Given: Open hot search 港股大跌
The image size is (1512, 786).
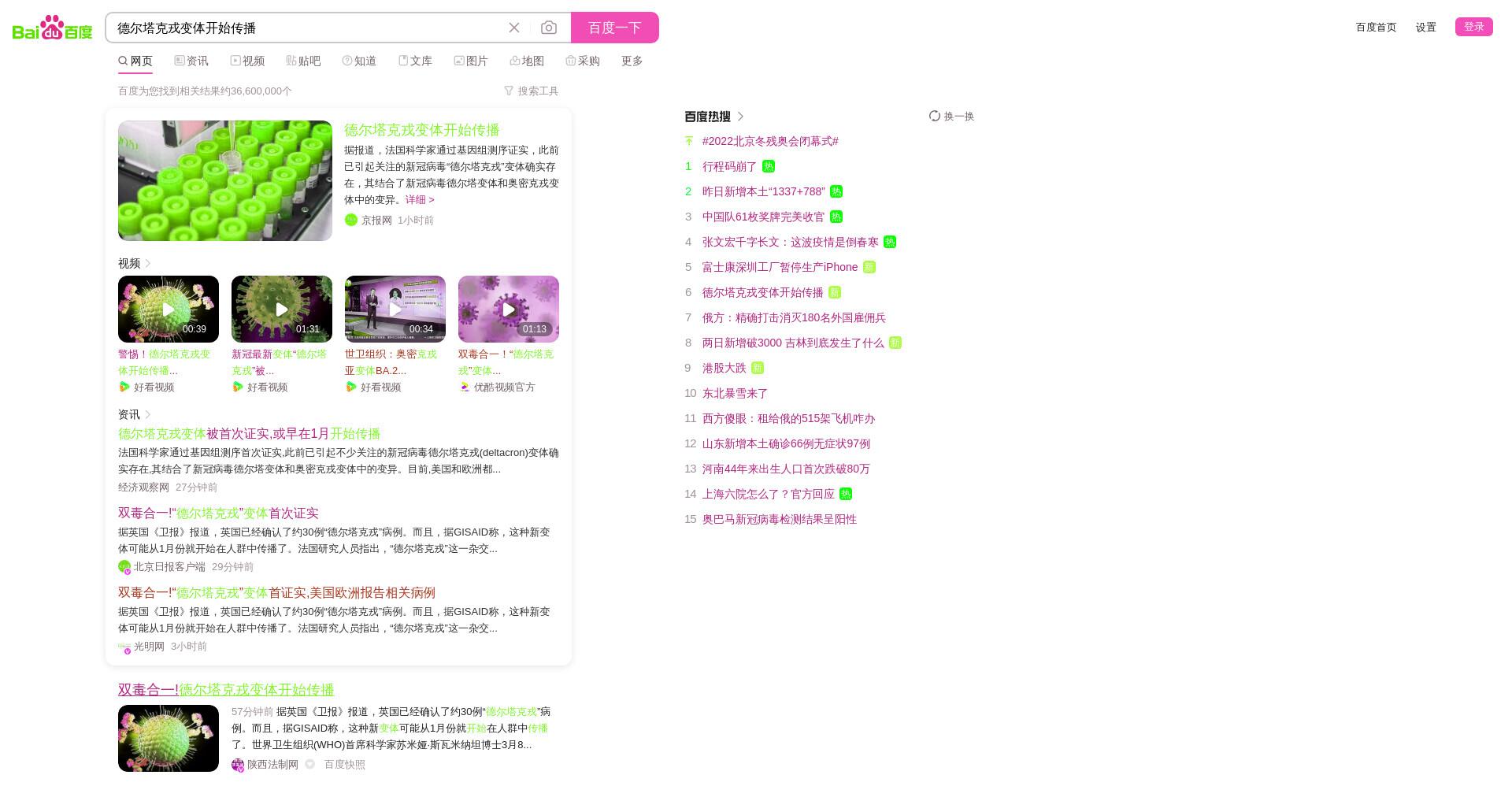Looking at the screenshot, I should (x=724, y=369).
